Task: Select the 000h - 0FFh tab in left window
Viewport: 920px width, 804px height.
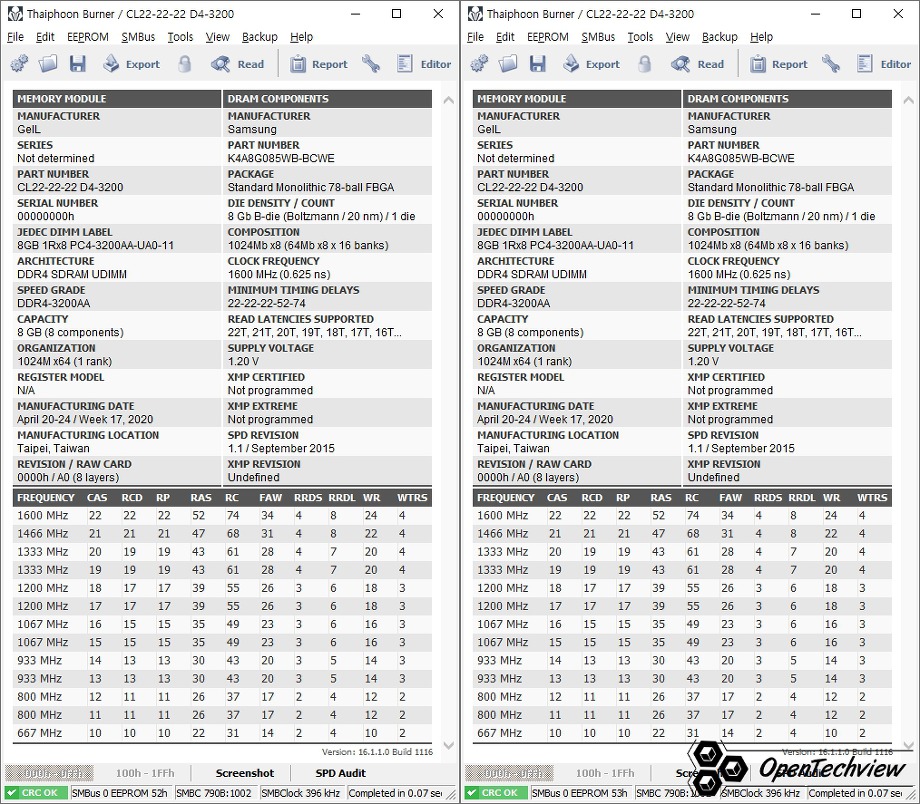Action: 50,773
